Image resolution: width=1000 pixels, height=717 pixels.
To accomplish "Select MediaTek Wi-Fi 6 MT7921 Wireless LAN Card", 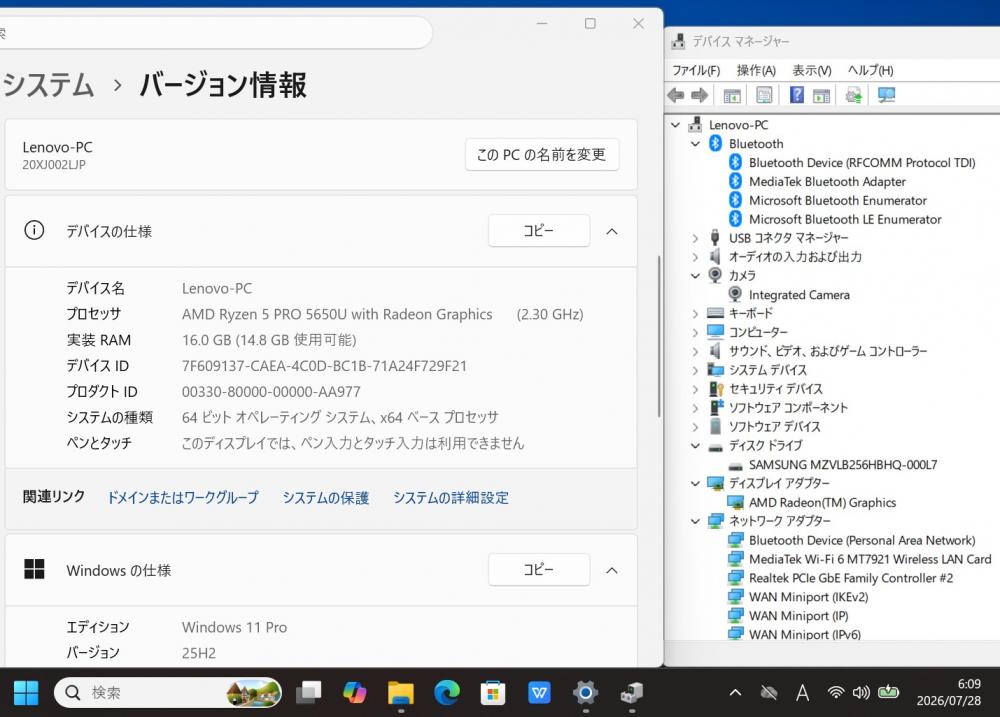I will pos(870,559).
